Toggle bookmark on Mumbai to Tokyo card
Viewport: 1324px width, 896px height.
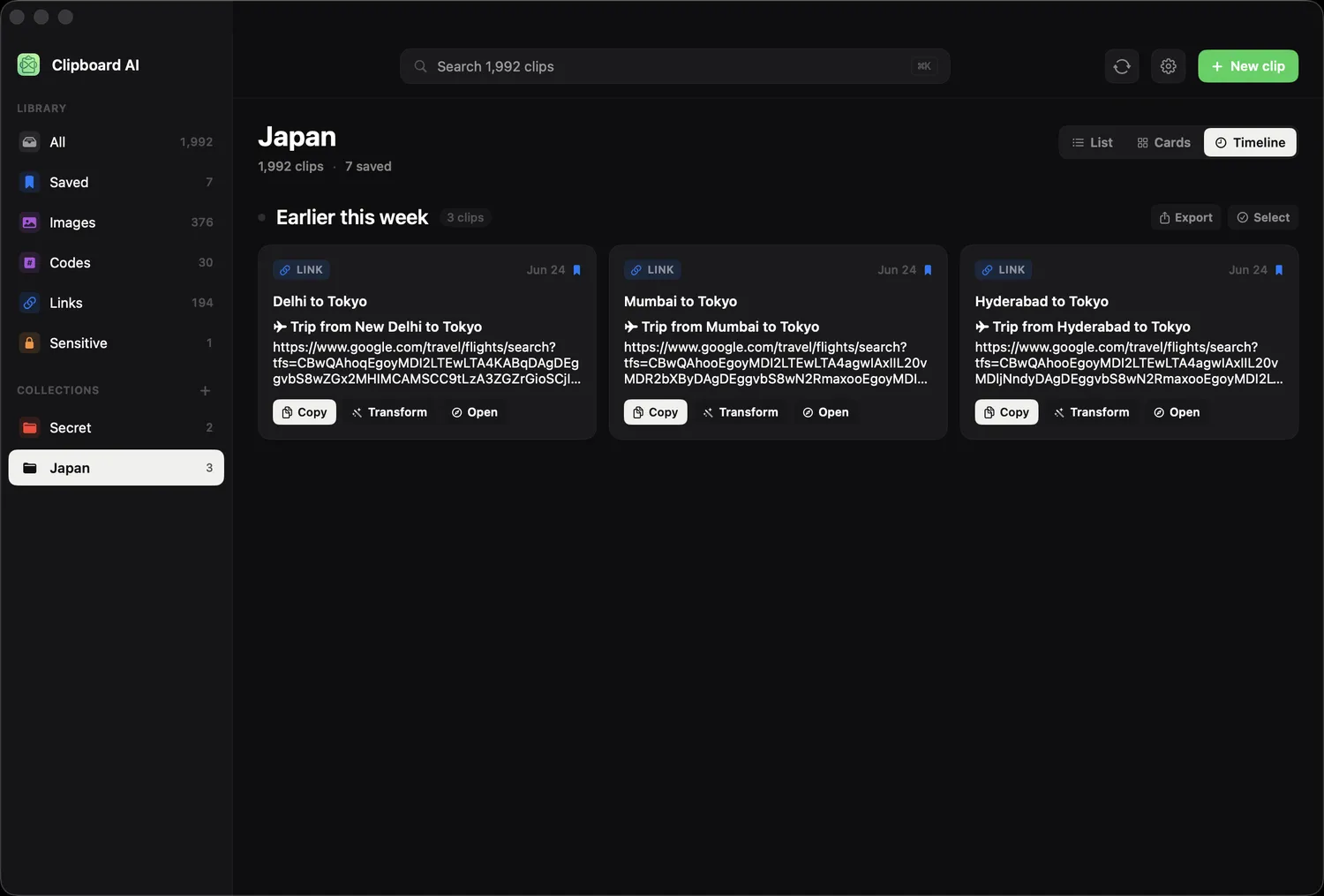coord(928,270)
